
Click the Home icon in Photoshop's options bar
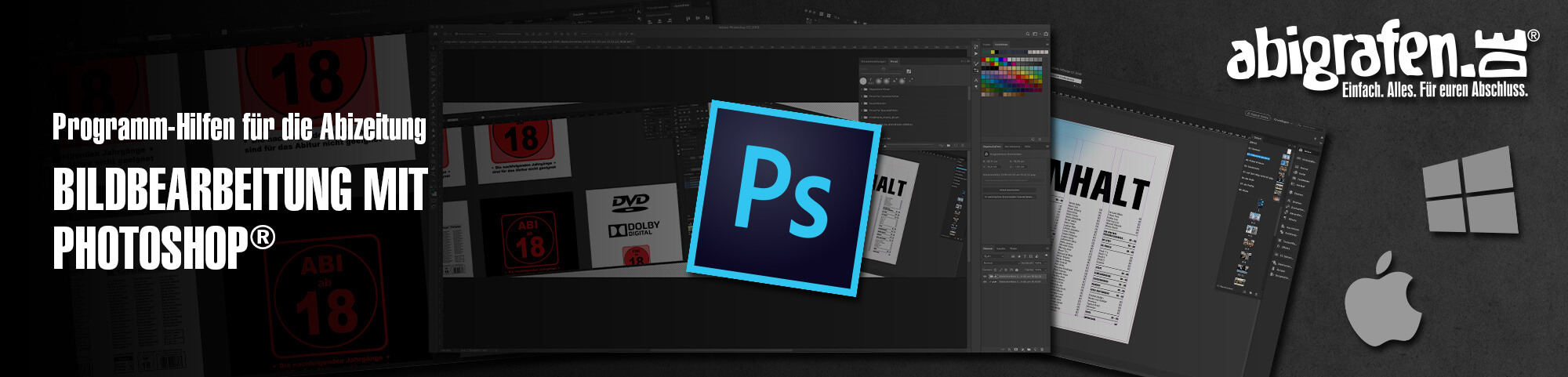(435, 34)
